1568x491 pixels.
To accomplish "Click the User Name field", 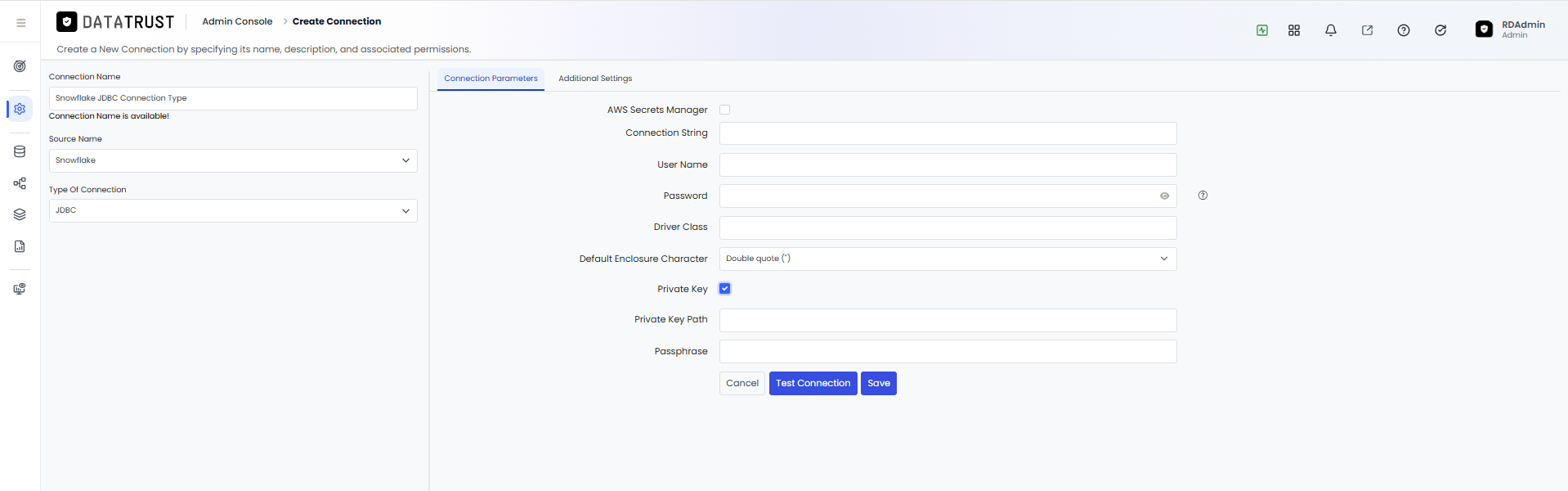I will 948,164.
